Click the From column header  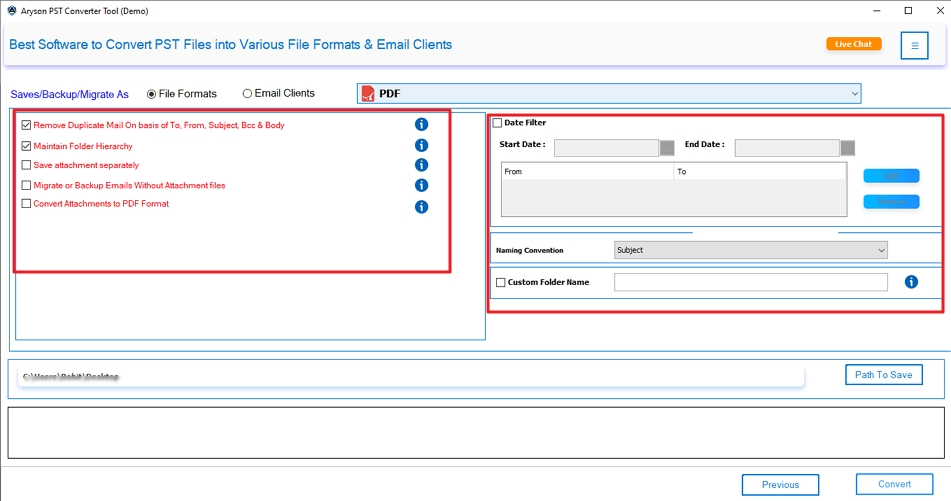[588, 172]
